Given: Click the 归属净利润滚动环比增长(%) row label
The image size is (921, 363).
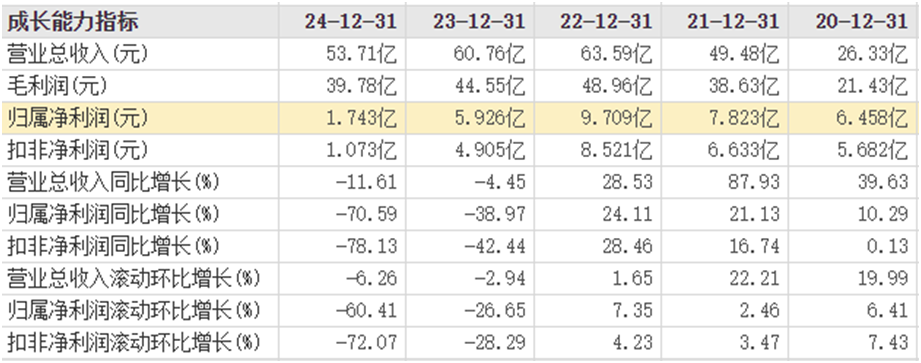Looking at the screenshot, I should tap(133, 310).
